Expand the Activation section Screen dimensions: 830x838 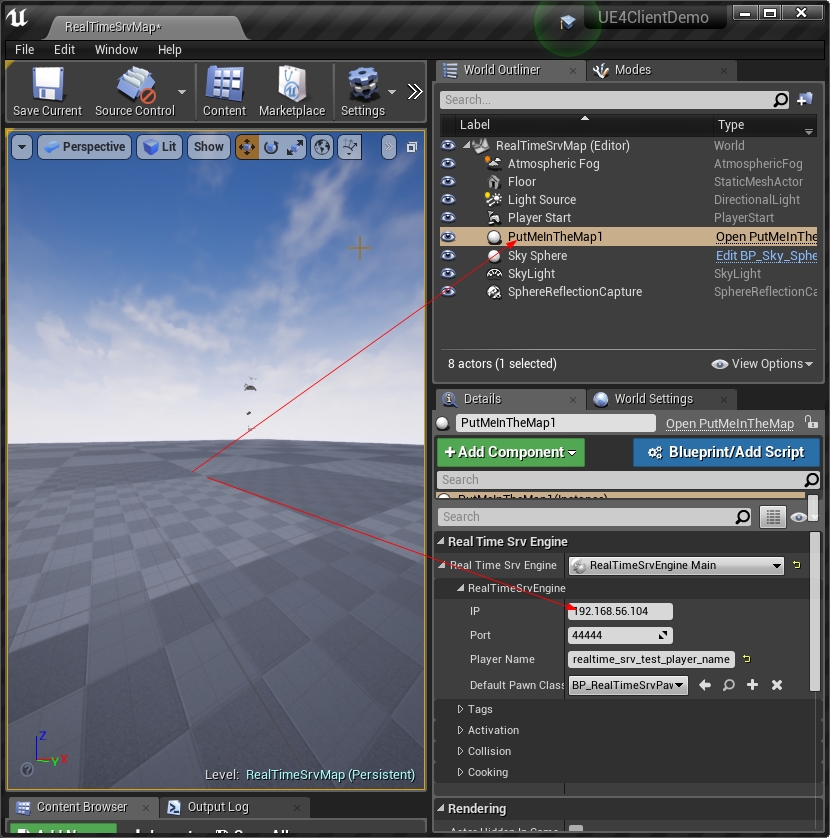click(460, 730)
